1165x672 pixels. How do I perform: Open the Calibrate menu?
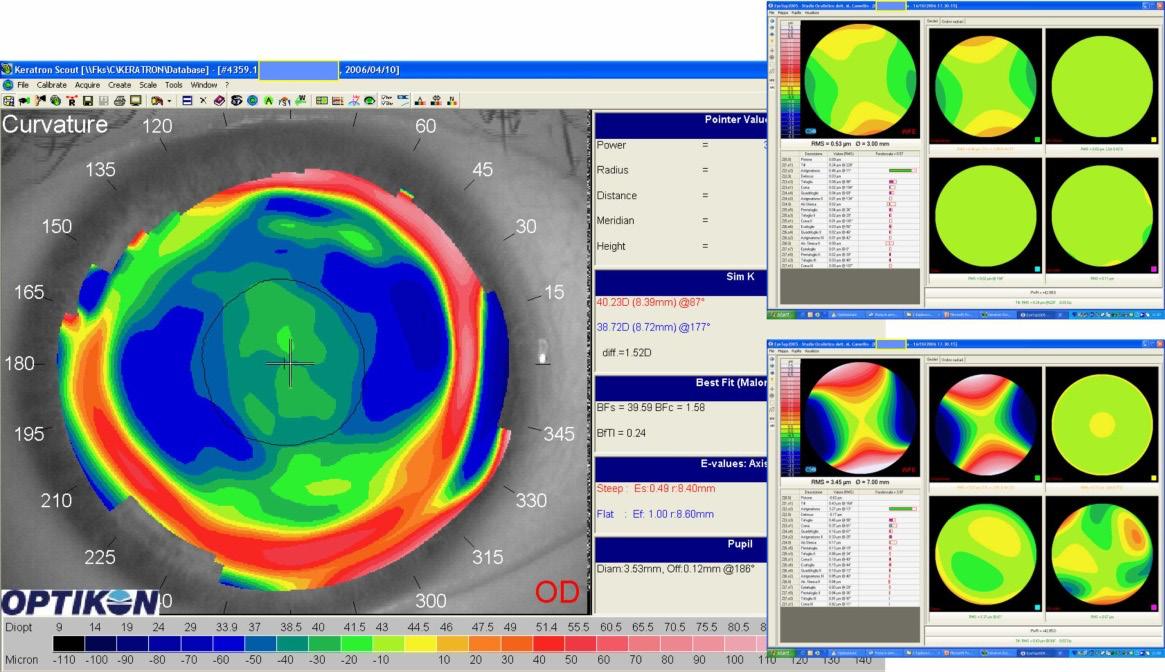pyautogui.click(x=51, y=85)
